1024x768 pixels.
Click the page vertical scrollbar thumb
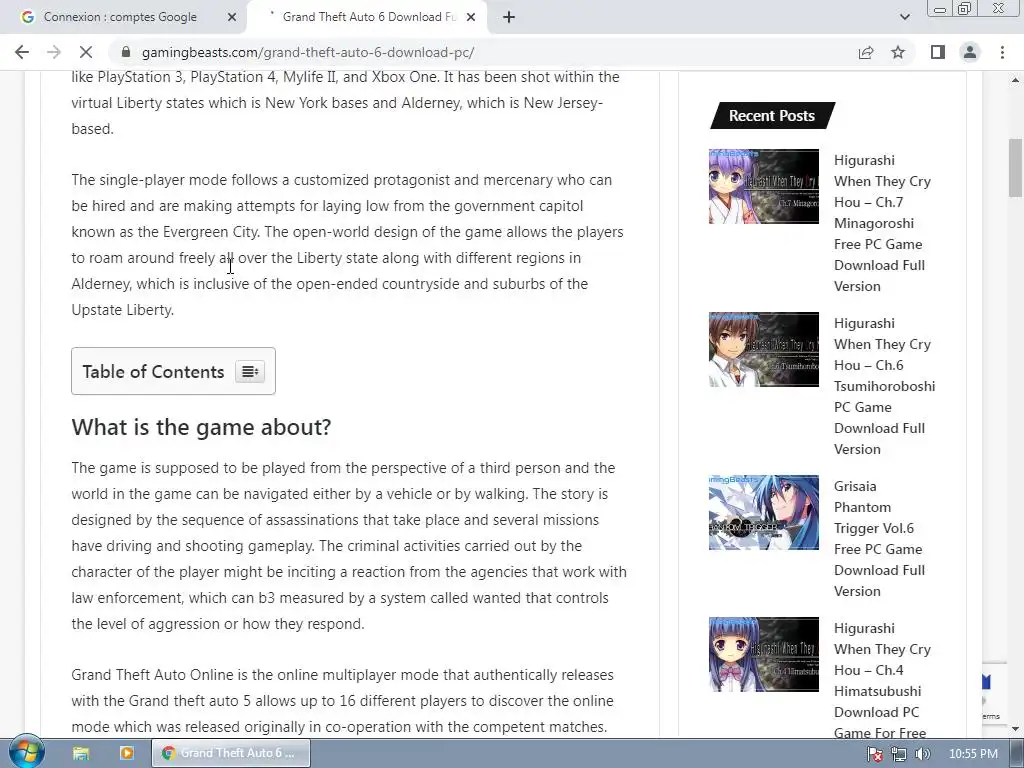1015,167
